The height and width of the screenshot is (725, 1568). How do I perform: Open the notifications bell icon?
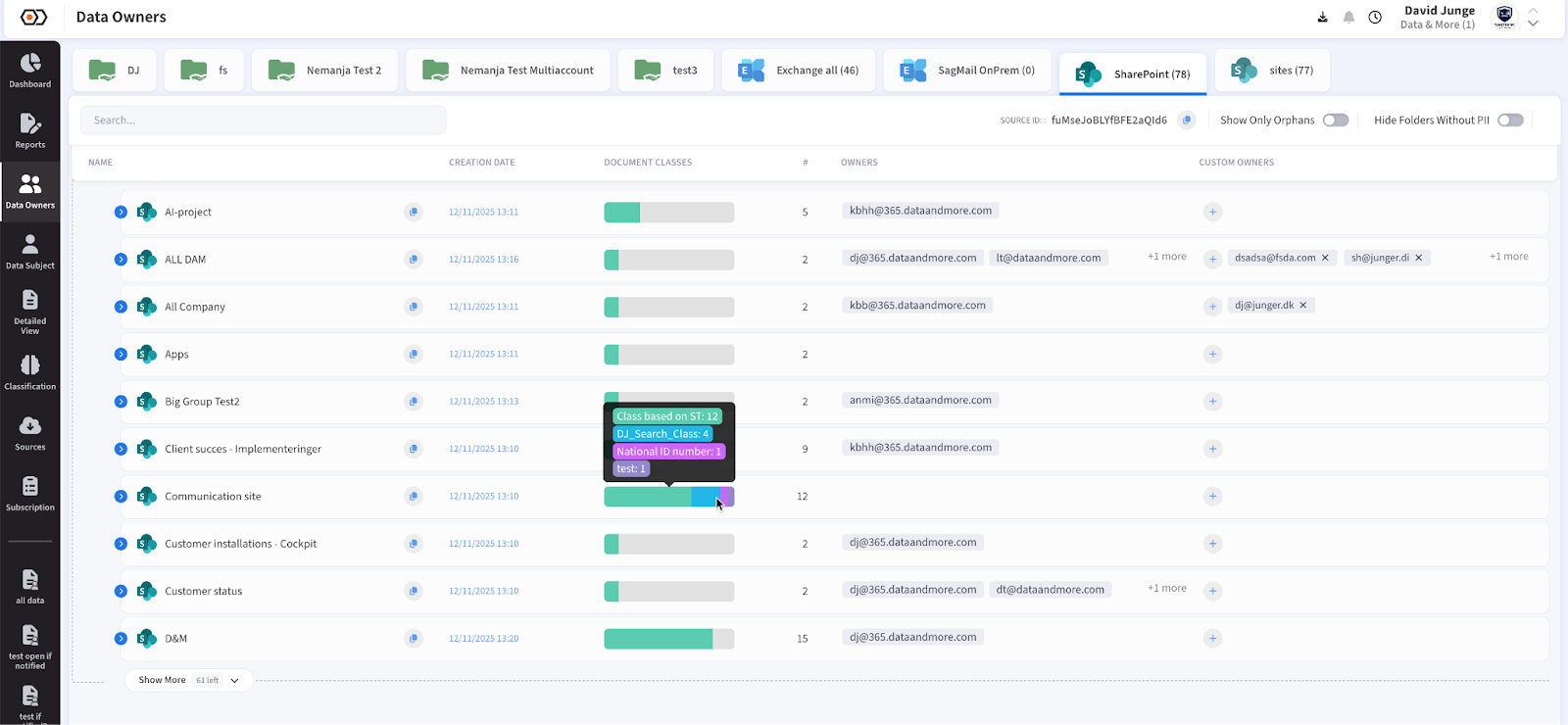pos(1348,18)
